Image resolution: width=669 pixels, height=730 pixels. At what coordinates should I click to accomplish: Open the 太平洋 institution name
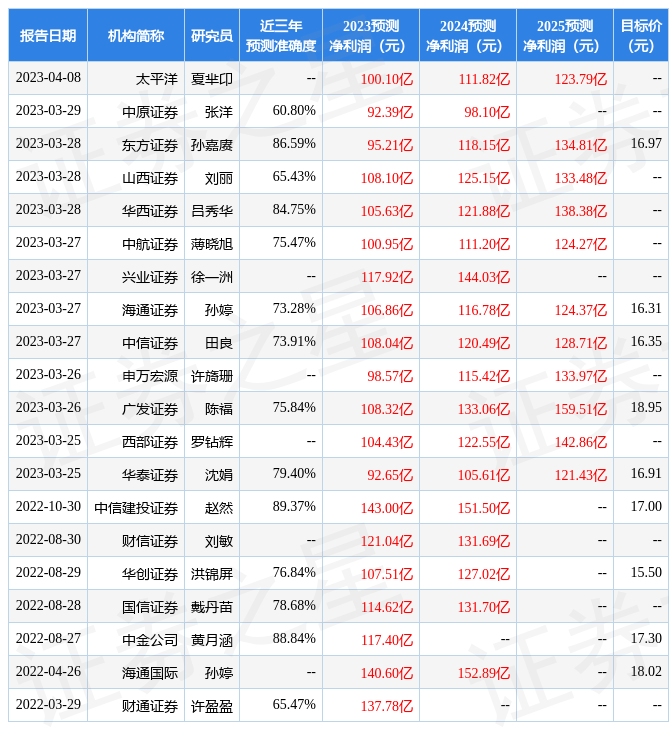[157, 78]
